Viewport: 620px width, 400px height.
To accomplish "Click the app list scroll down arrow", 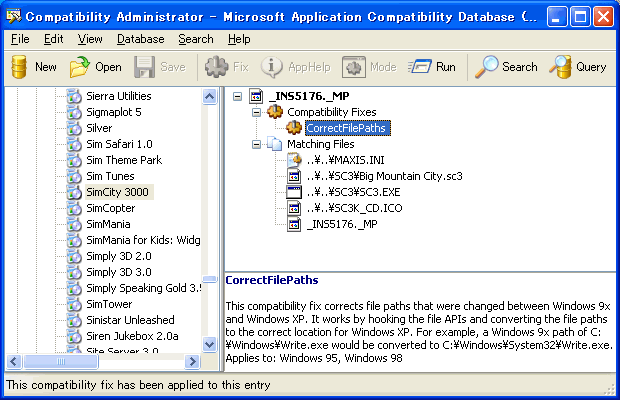I will (x=210, y=344).
